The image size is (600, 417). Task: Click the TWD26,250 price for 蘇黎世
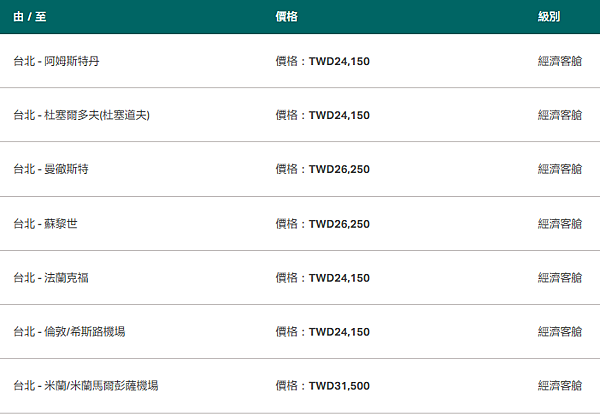tap(339, 224)
